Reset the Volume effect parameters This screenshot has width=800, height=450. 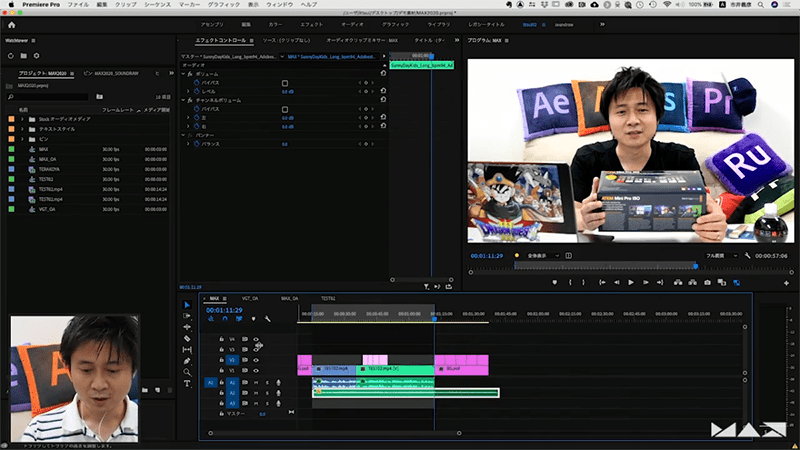click(383, 73)
